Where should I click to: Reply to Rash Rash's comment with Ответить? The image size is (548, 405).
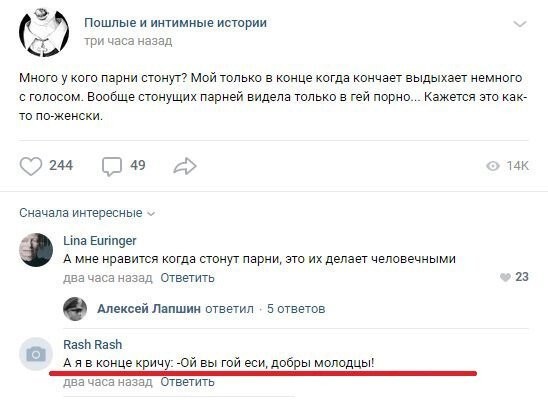coord(187,382)
